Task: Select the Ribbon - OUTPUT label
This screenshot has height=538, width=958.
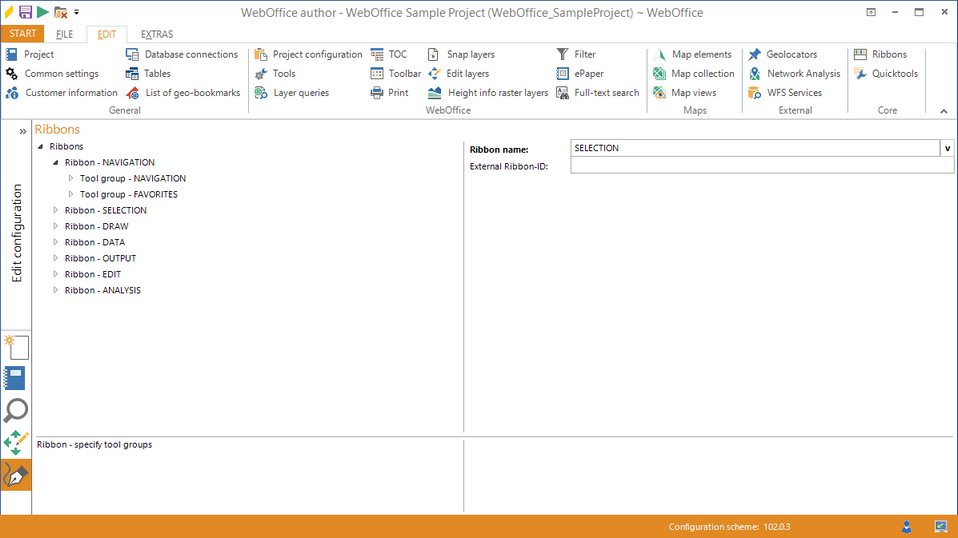Action: (x=100, y=258)
